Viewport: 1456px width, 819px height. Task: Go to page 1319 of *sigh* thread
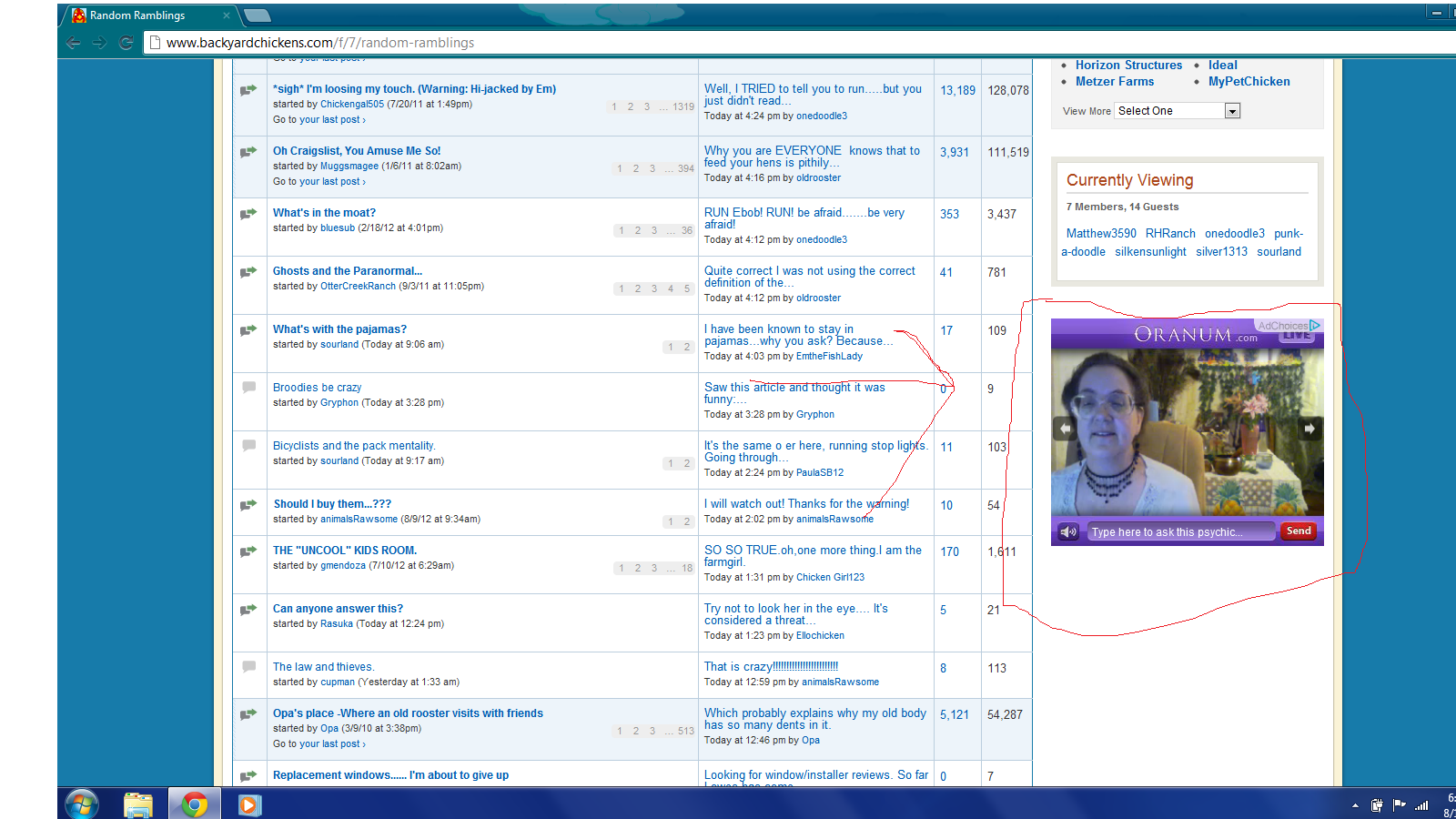tap(682, 107)
